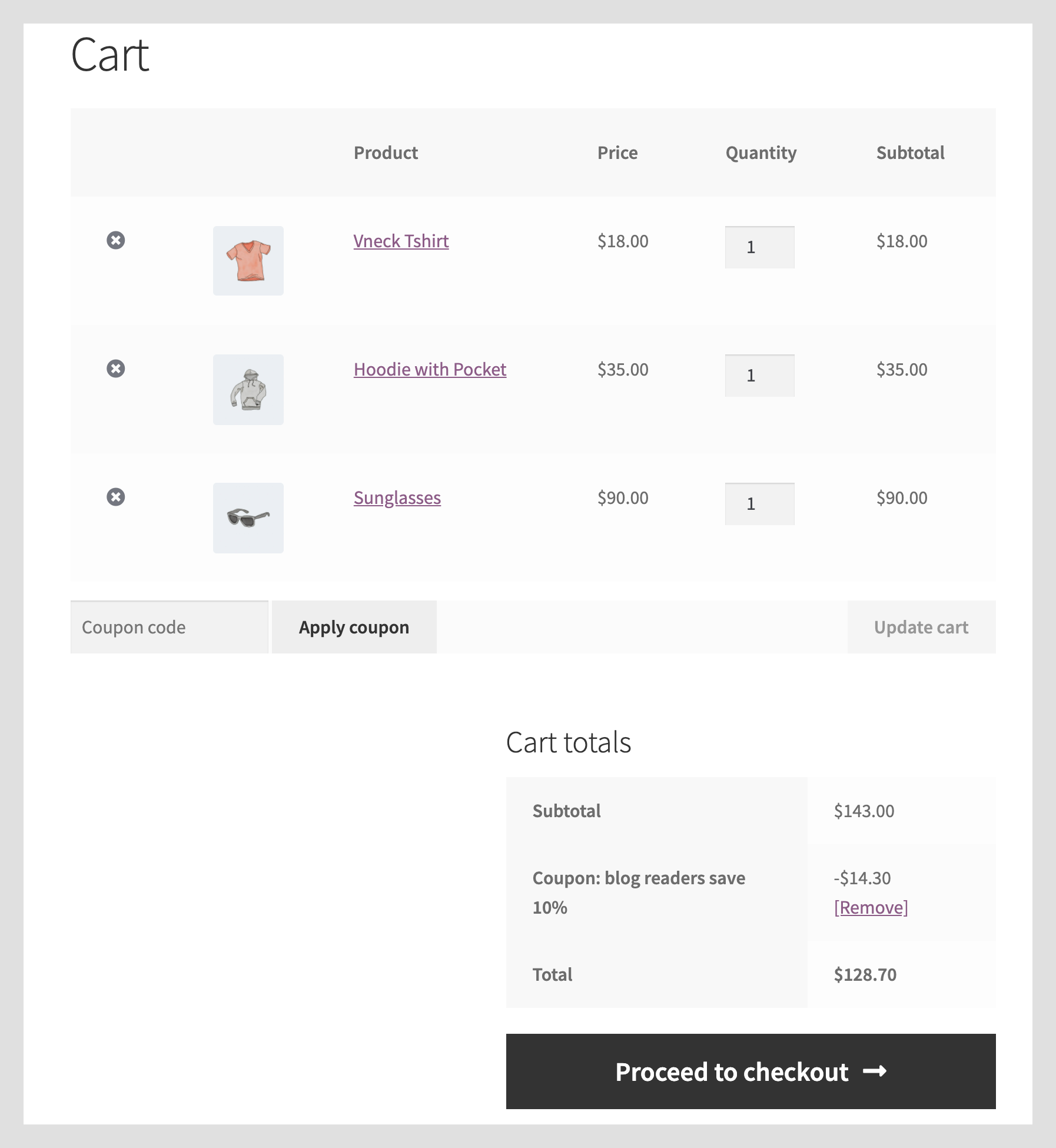The image size is (1056, 1148).
Task: Proceed to checkout
Action: click(x=751, y=1071)
